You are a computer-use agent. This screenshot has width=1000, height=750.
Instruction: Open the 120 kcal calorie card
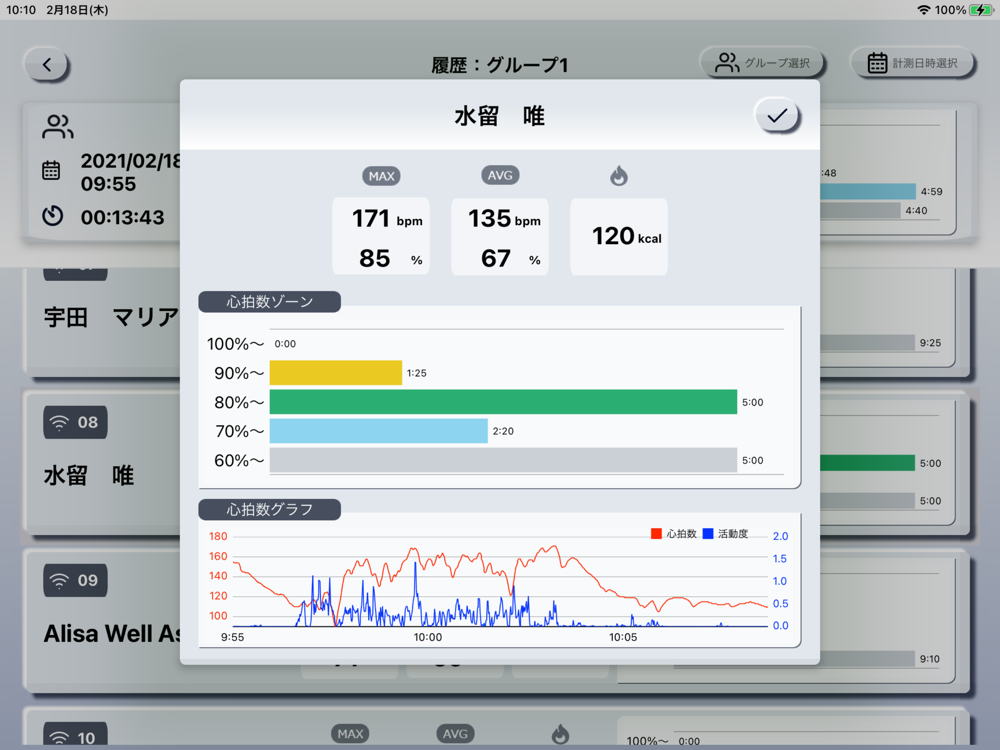(x=618, y=237)
